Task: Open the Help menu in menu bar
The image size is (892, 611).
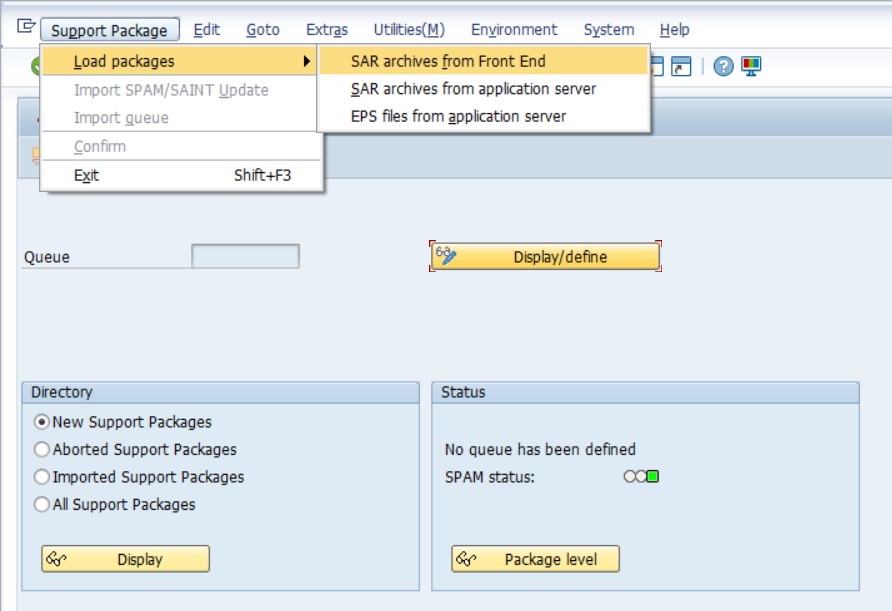Action: pyautogui.click(x=674, y=30)
